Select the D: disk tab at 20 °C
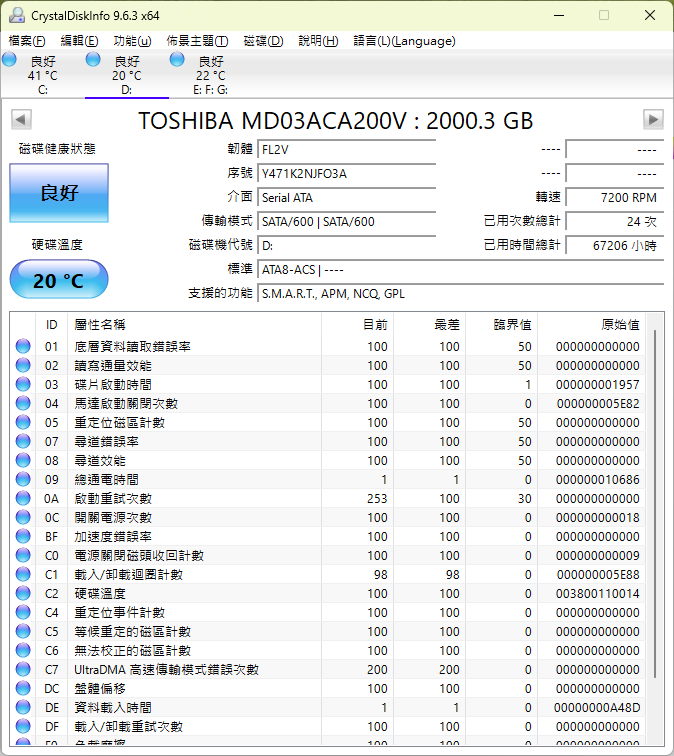Image resolution: width=674 pixels, height=756 pixels. (x=127, y=75)
